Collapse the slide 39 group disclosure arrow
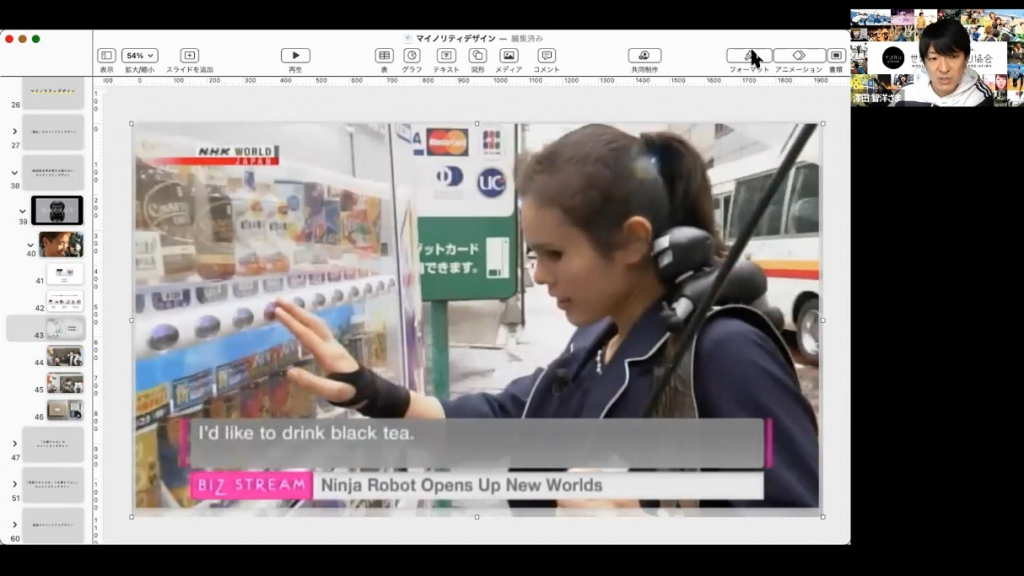 [x=22, y=211]
